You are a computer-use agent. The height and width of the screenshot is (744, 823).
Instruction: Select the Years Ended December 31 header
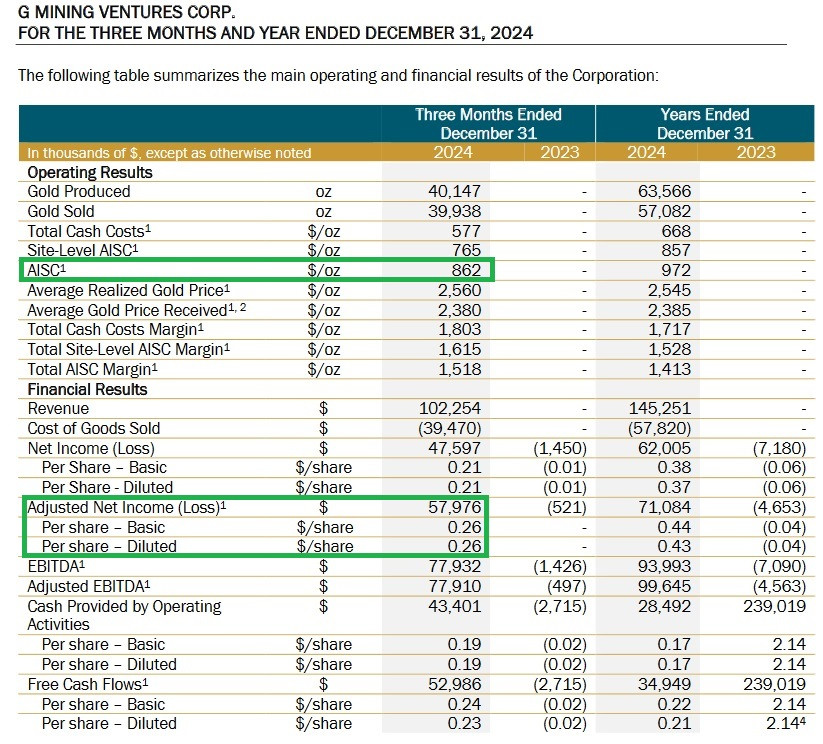704,123
